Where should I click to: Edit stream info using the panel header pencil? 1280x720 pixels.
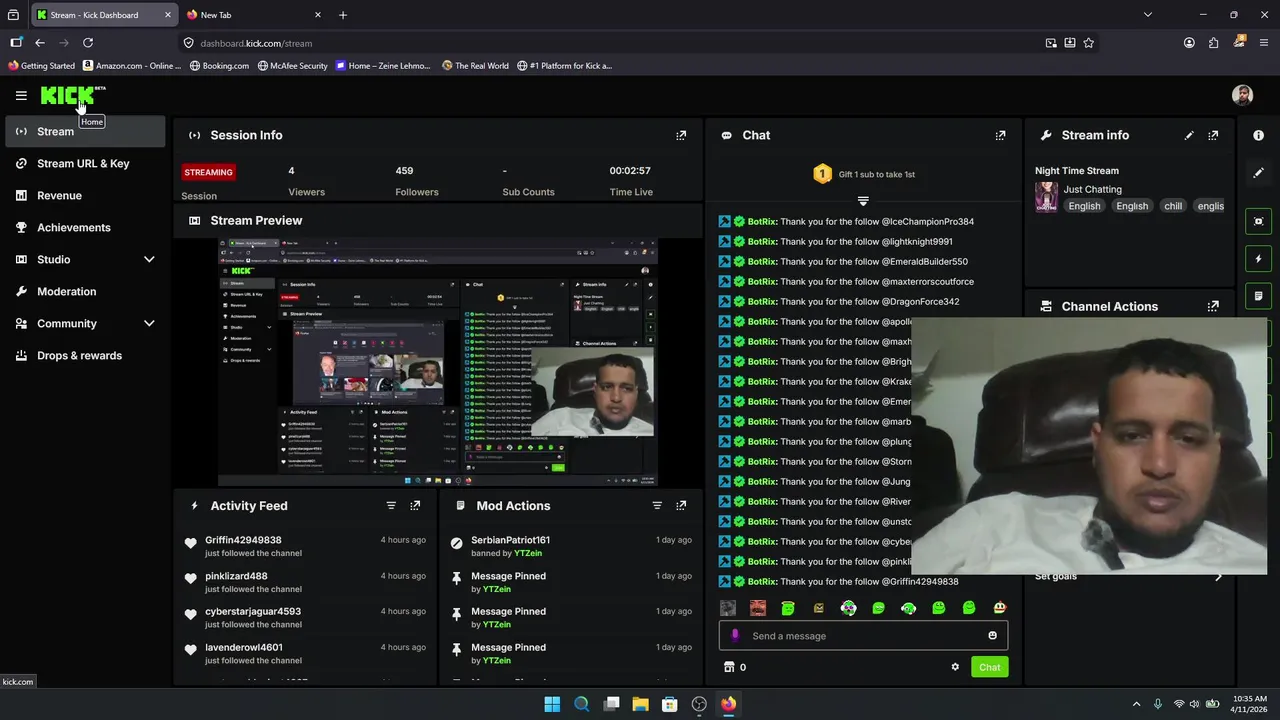point(1189,135)
